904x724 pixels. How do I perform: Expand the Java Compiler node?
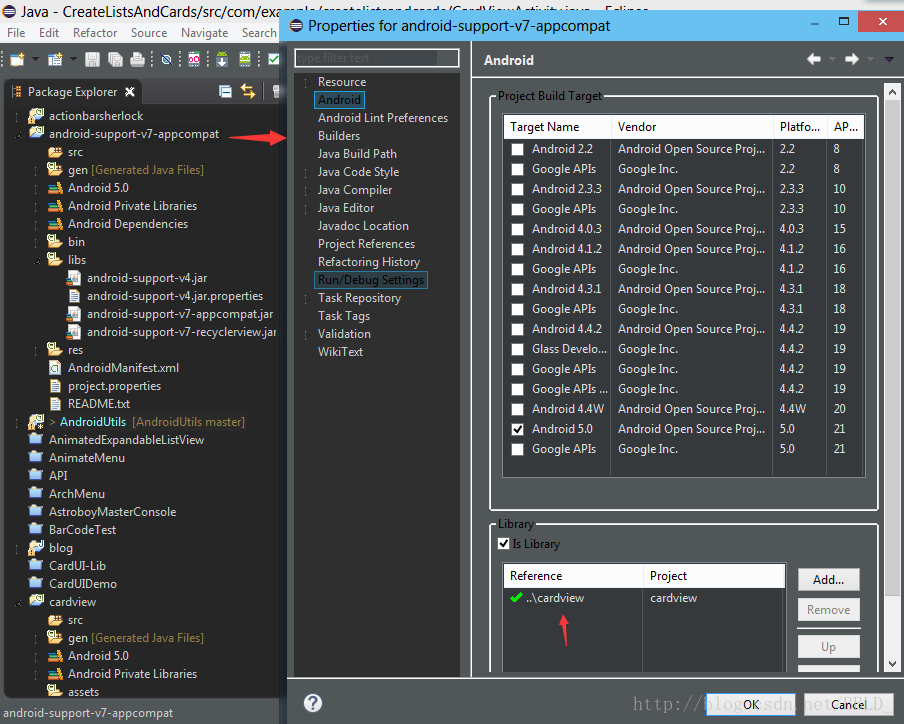pos(307,190)
